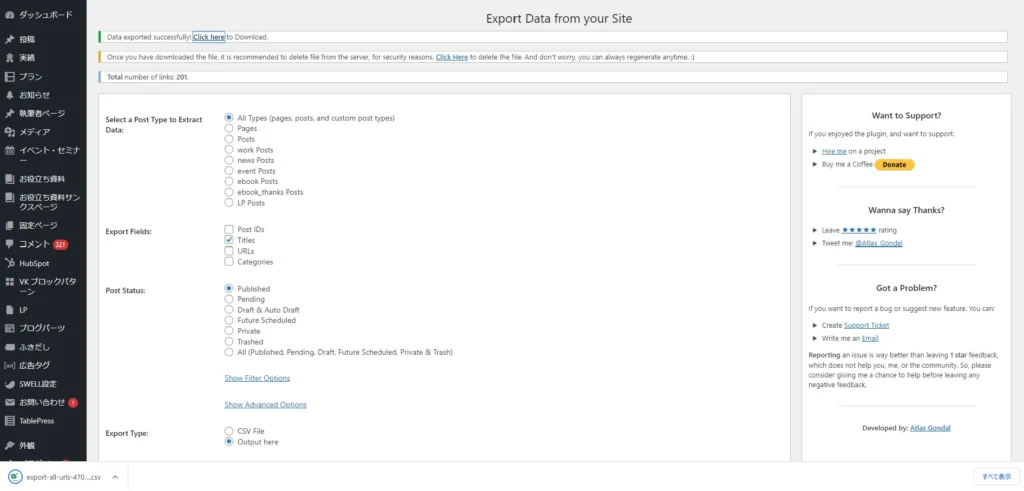Click the 実績 sidebar icon
The image size is (1024, 491).
pyautogui.click(x=9, y=57)
